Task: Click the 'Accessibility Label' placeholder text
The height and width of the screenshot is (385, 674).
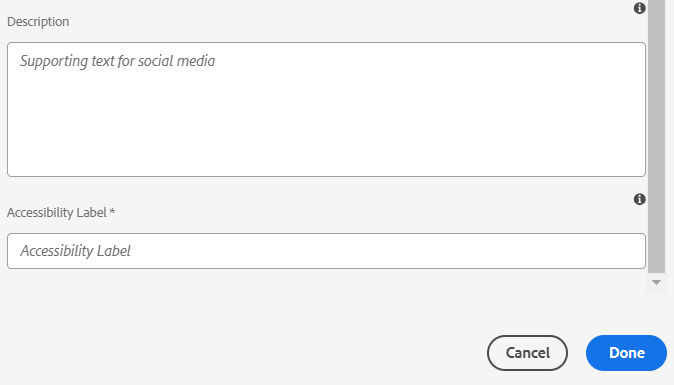Action: 75,251
